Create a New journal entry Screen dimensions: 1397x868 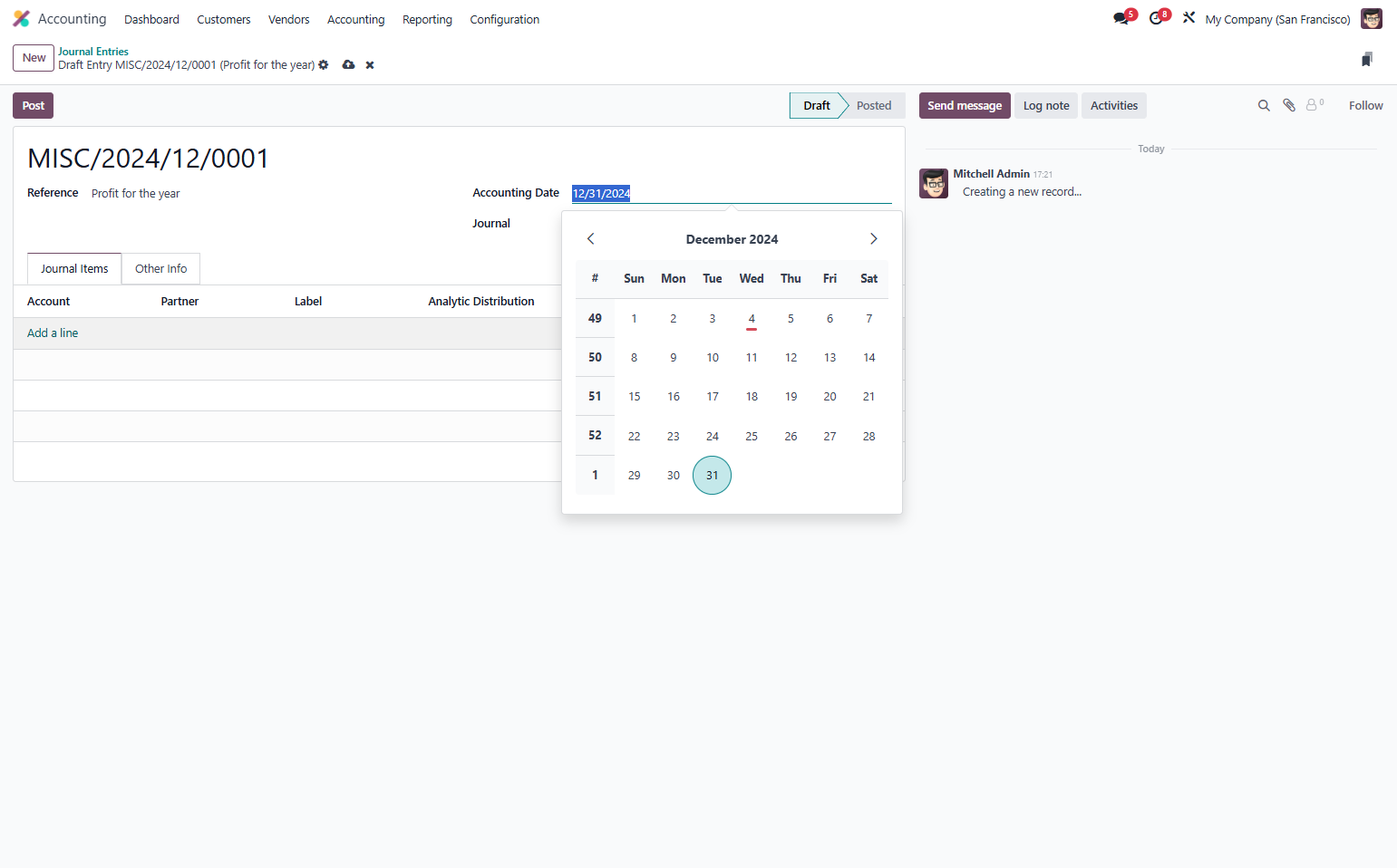(34, 58)
